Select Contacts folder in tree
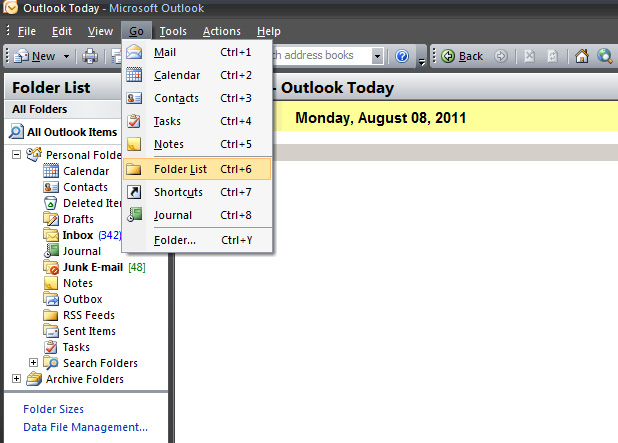The width and height of the screenshot is (618, 443). (86, 187)
